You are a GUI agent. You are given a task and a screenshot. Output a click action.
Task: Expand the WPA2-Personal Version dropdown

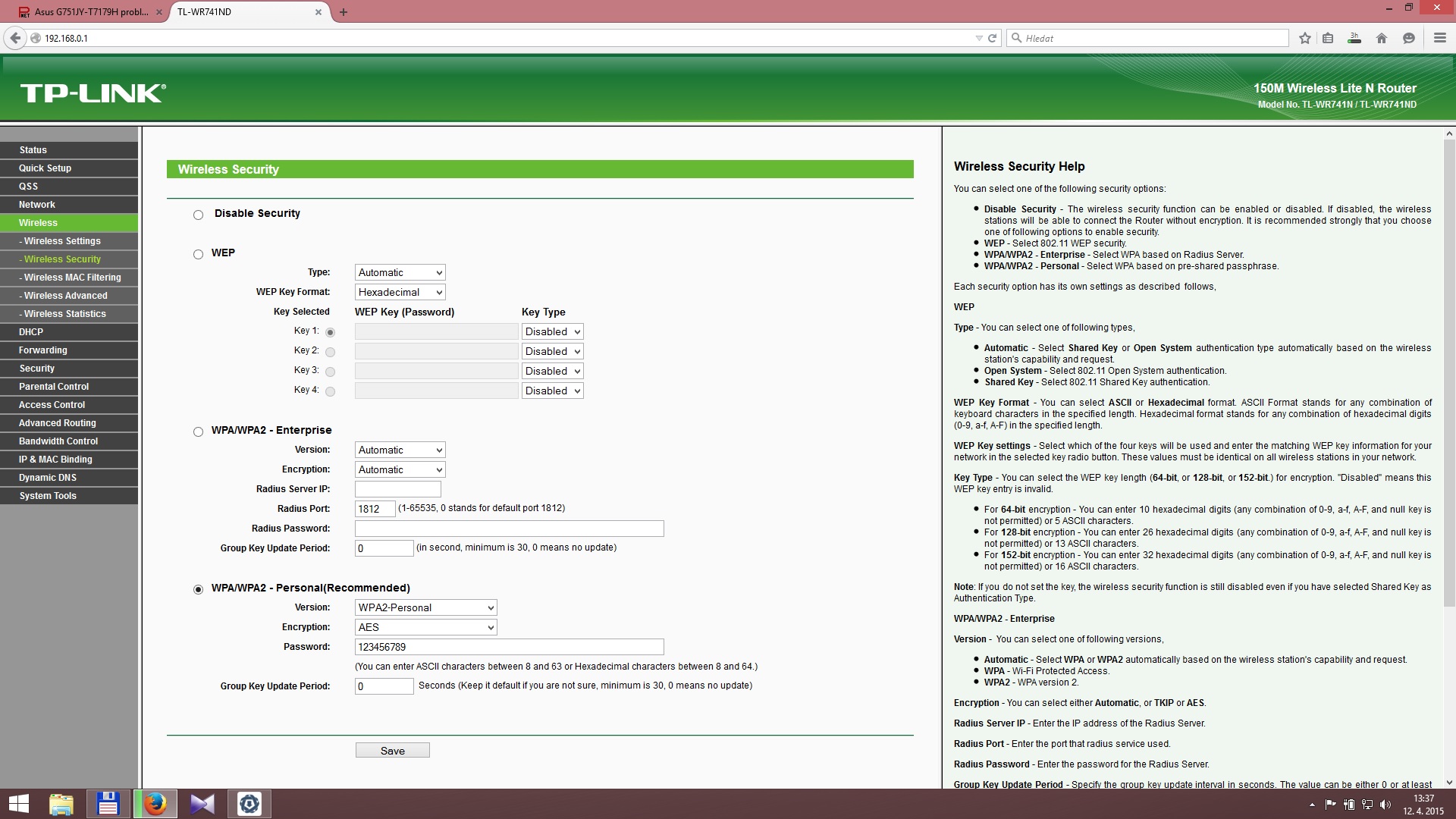(425, 607)
